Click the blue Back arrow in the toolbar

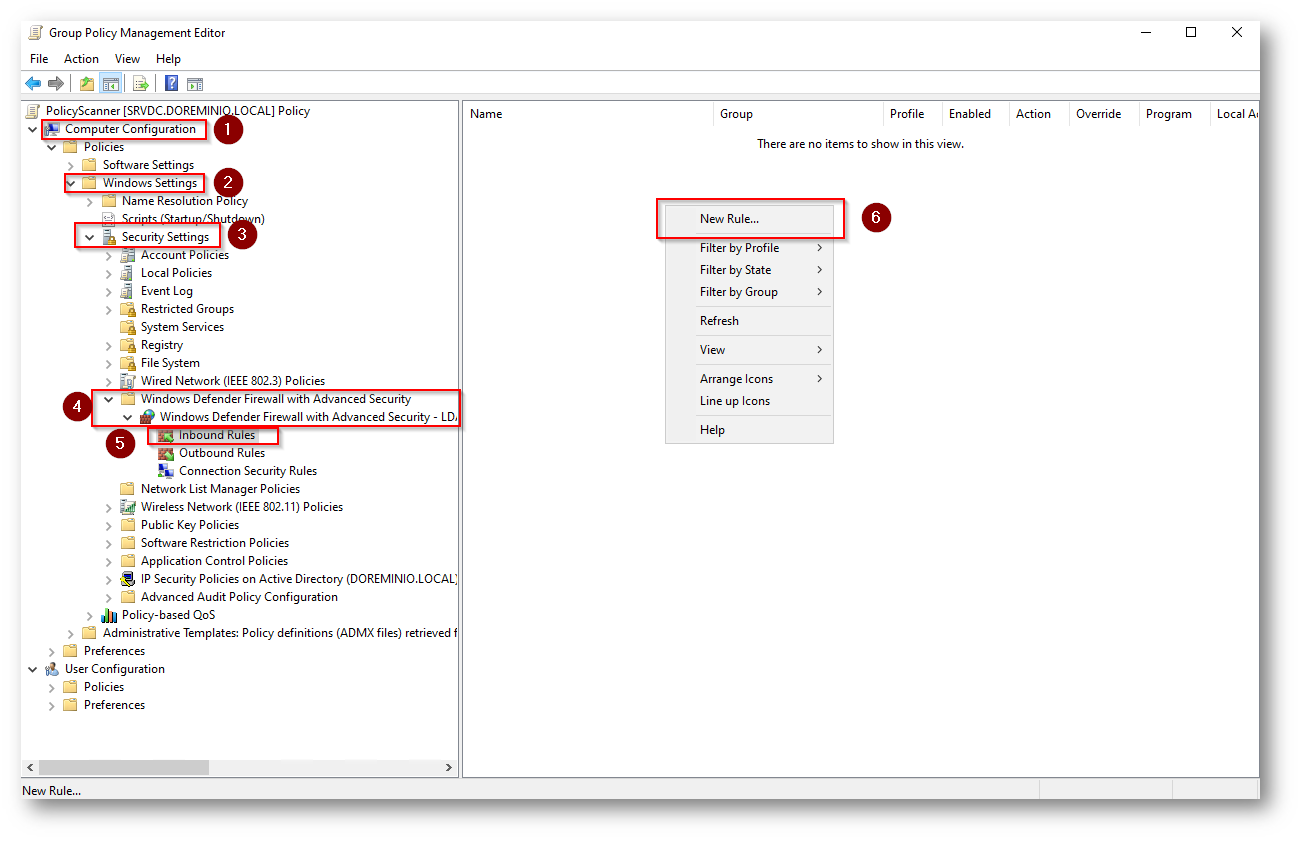(33, 84)
